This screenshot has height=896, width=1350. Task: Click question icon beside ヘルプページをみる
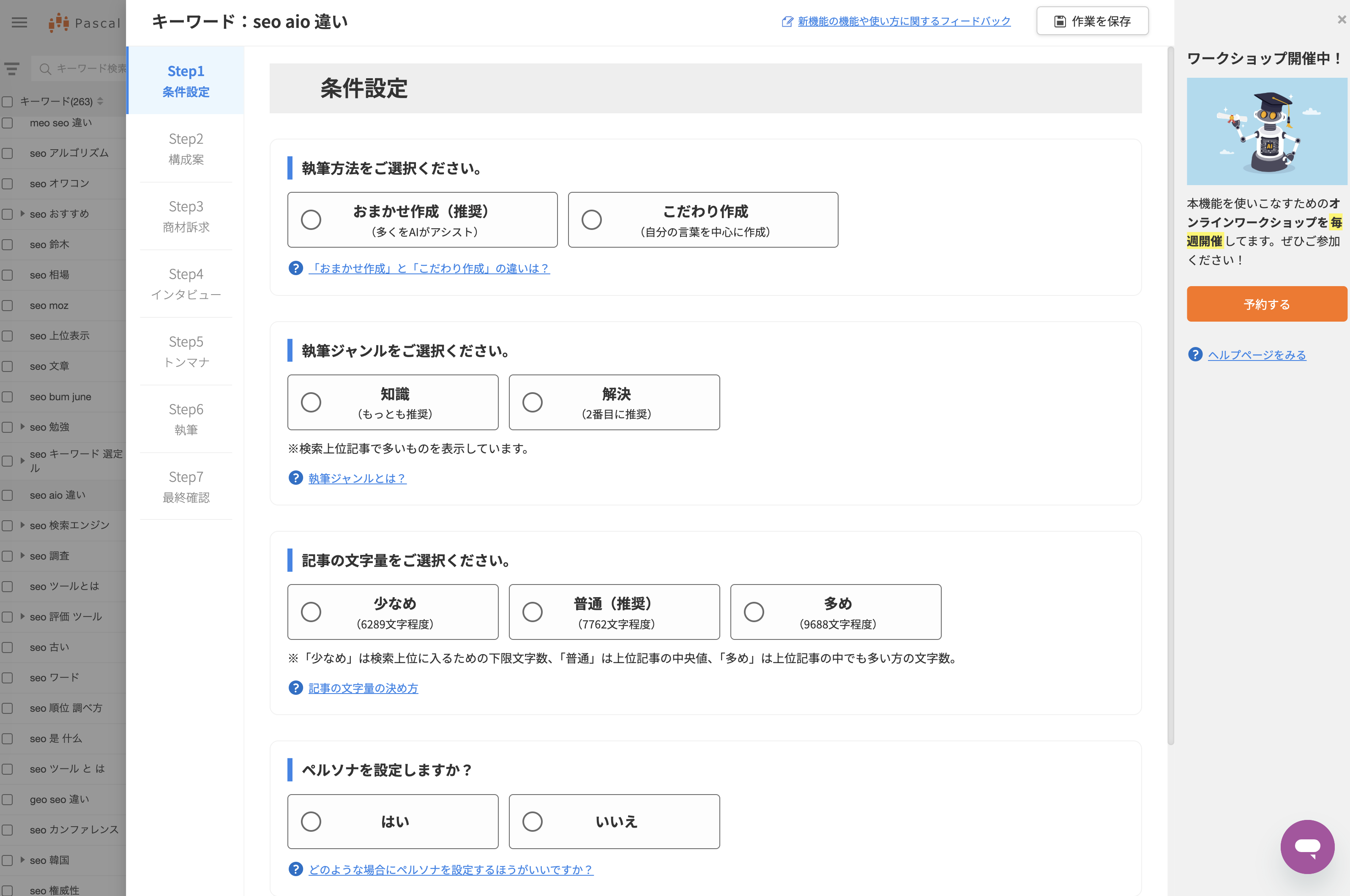click(x=1195, y=354)
